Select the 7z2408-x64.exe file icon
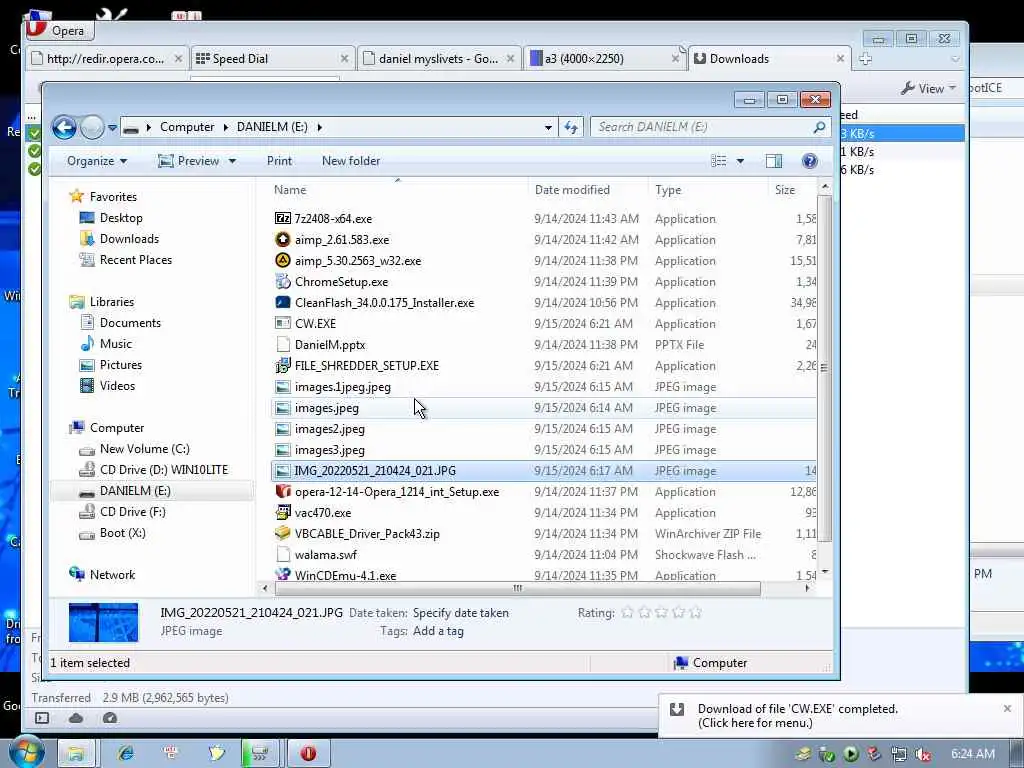This screenshot has height=768, width=1024. 282,218
